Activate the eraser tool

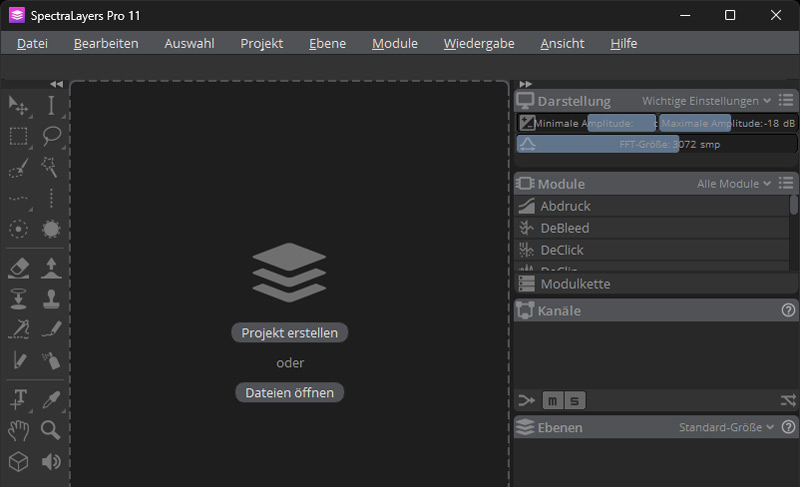18,267
